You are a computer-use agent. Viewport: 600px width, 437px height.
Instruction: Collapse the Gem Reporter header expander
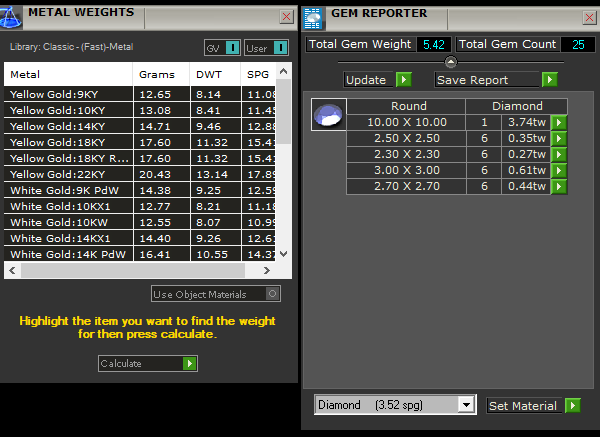click(x=449, y=61)
